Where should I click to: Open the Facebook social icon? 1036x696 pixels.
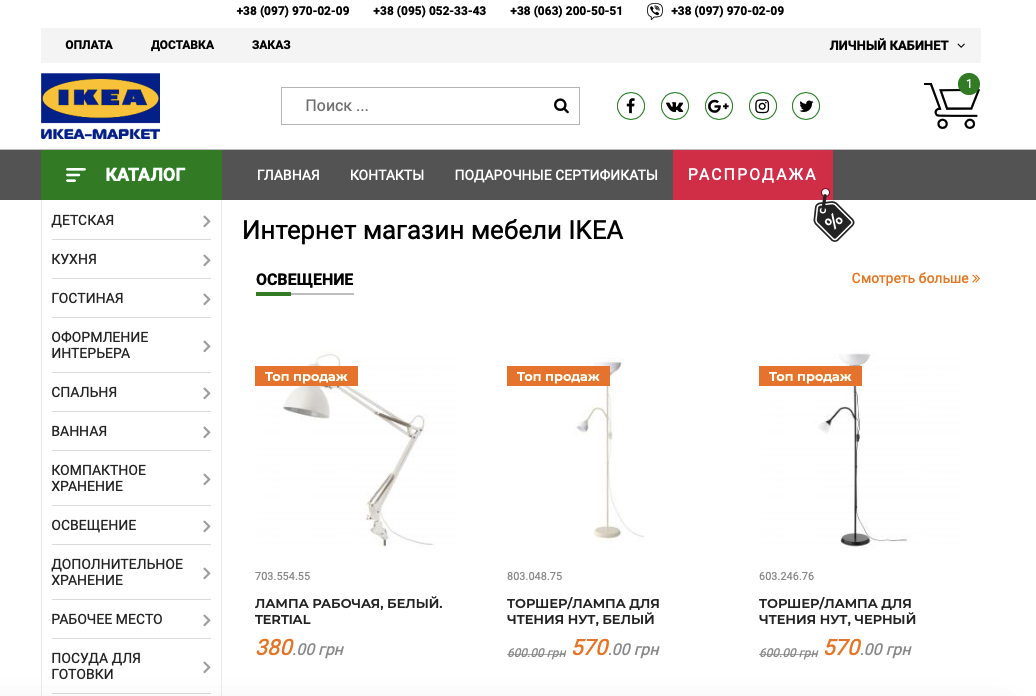click(631, 106)
